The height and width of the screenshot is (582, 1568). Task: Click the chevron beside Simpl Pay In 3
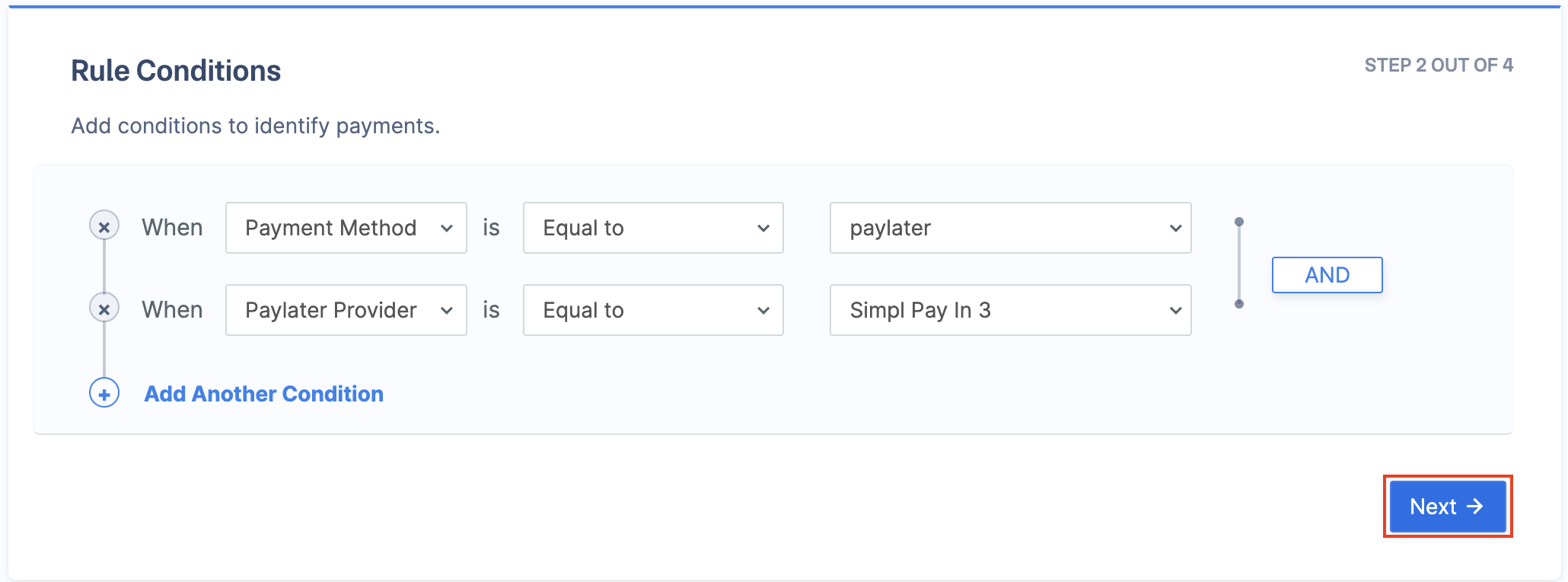tap(1175, 310)
